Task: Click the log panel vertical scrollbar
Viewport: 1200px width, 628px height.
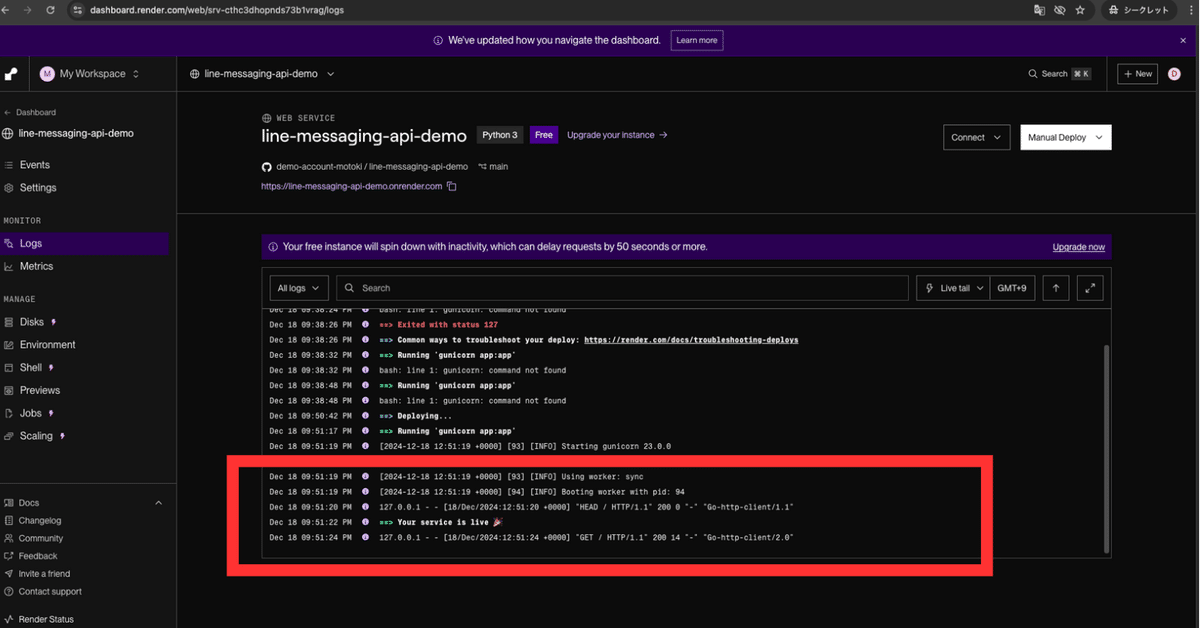Action: point(1106,450)
